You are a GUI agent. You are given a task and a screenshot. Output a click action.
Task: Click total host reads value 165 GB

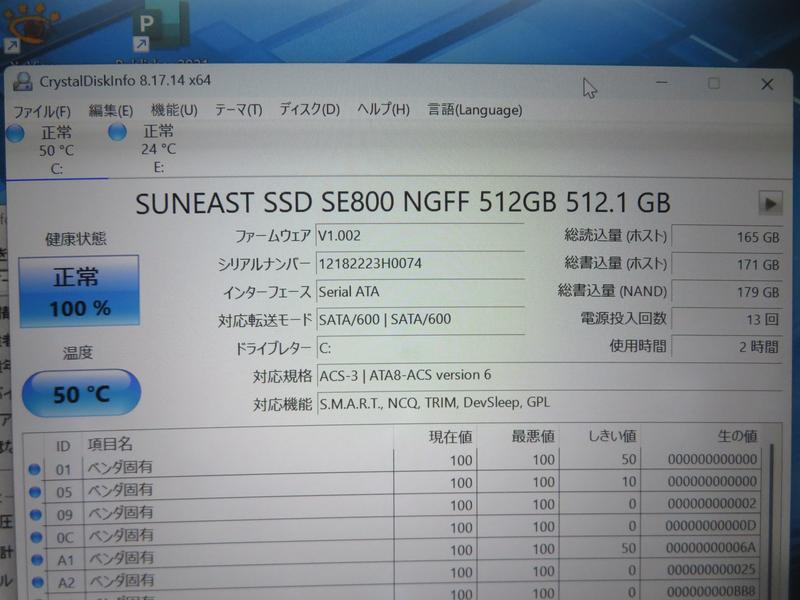[x=727, y=237]
